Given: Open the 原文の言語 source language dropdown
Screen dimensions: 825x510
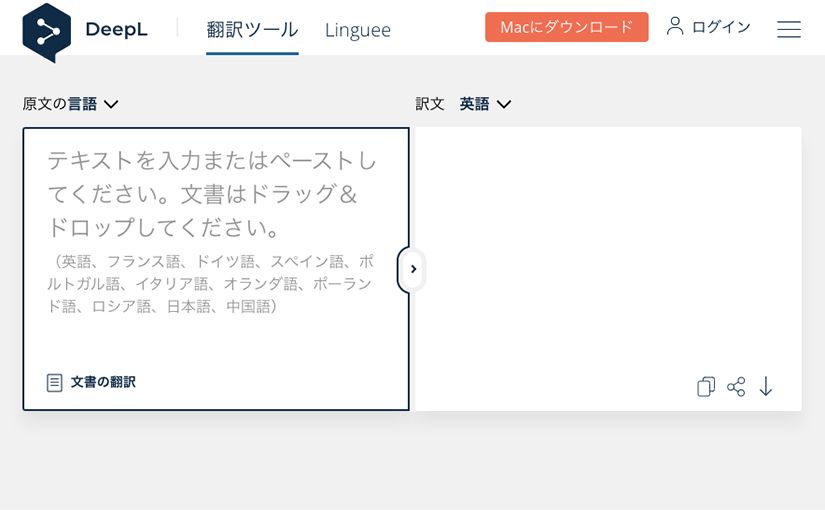Looking at the screenshot, I should click(x=60, y=104).
